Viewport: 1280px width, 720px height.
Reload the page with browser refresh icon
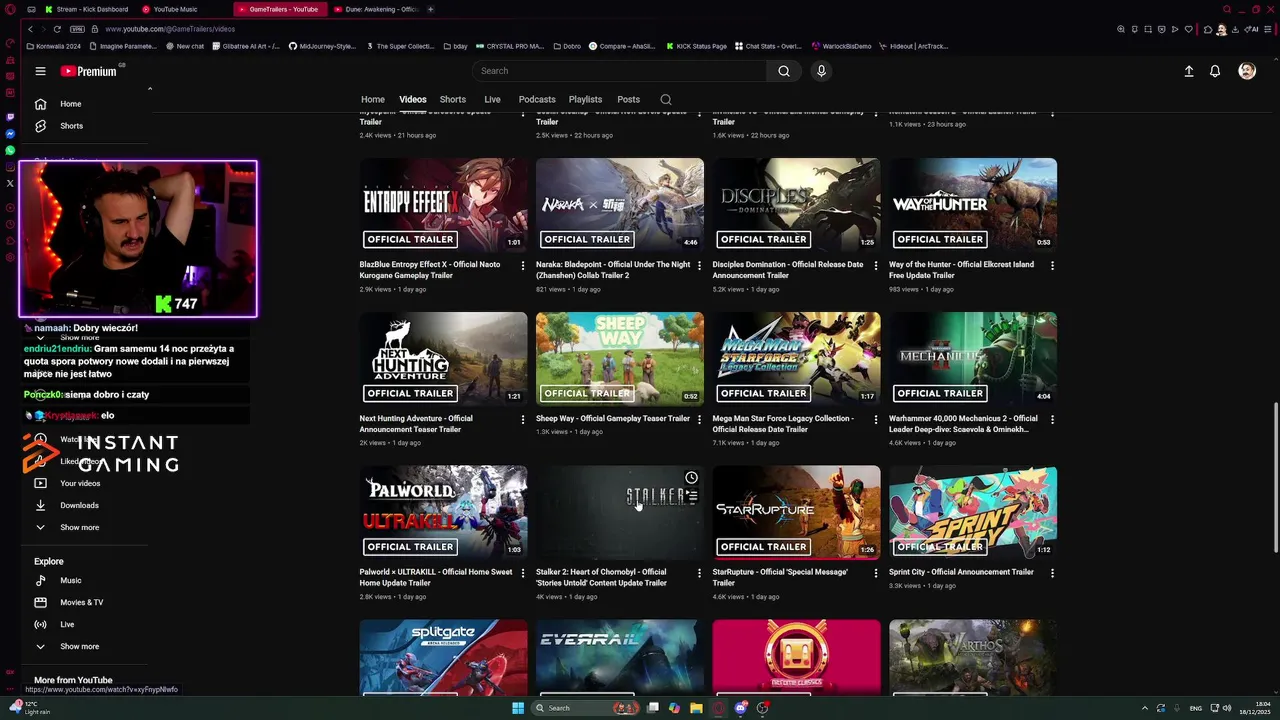(57, 29)
